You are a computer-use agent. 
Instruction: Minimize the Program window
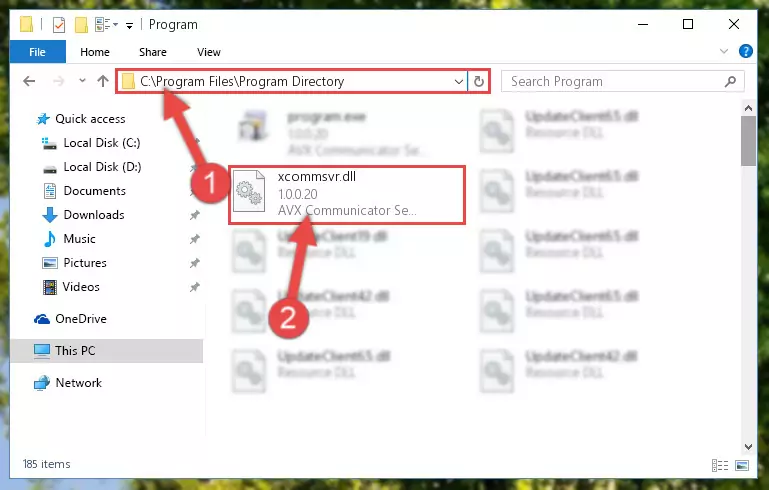click(642, 24)
